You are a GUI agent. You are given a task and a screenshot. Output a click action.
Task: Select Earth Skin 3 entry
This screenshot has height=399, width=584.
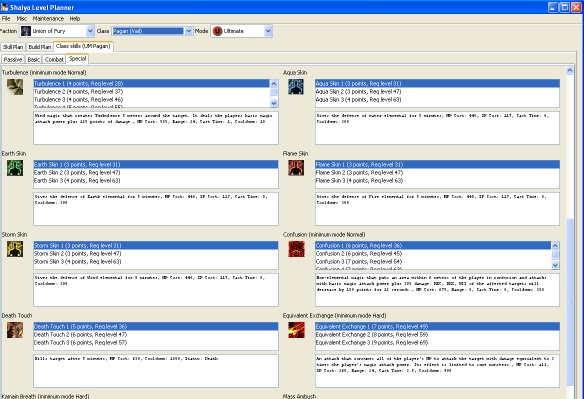156,181
